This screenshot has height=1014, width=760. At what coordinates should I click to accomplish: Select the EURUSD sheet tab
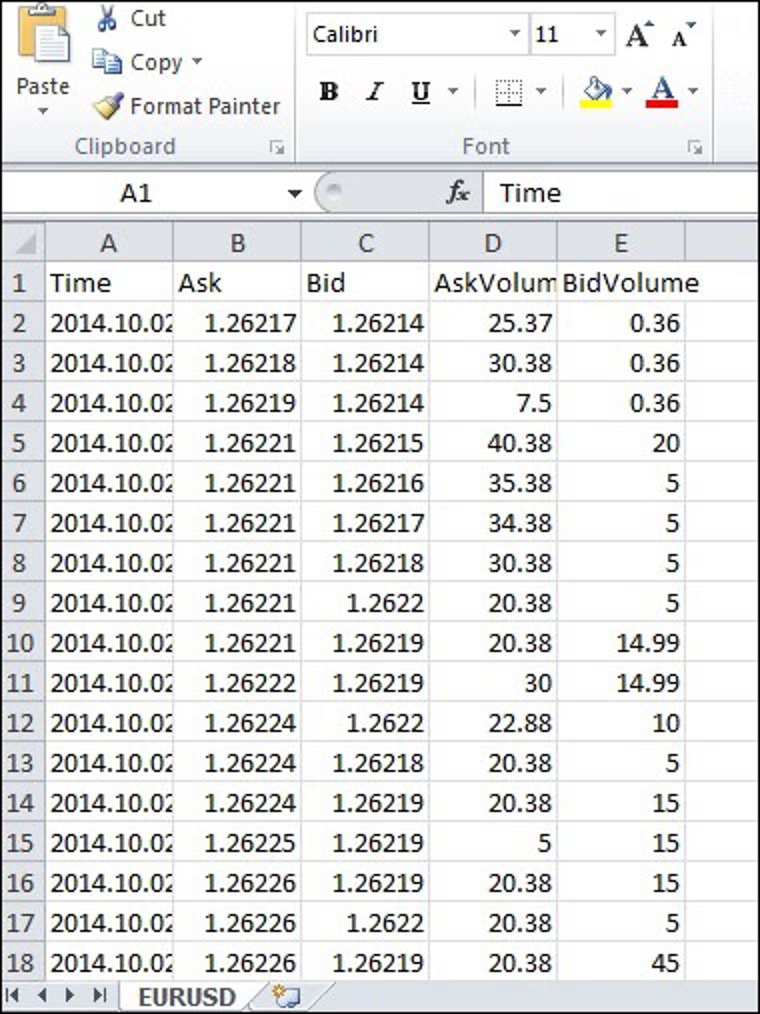186,997
